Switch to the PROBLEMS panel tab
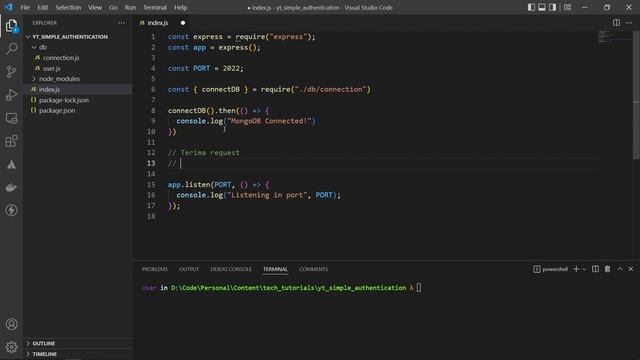 coord(155,269)
